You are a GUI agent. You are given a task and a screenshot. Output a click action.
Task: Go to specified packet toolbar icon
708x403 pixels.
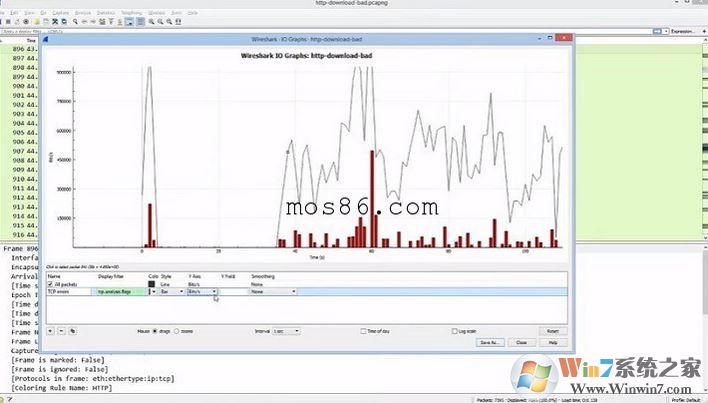[x=102, y=22]
